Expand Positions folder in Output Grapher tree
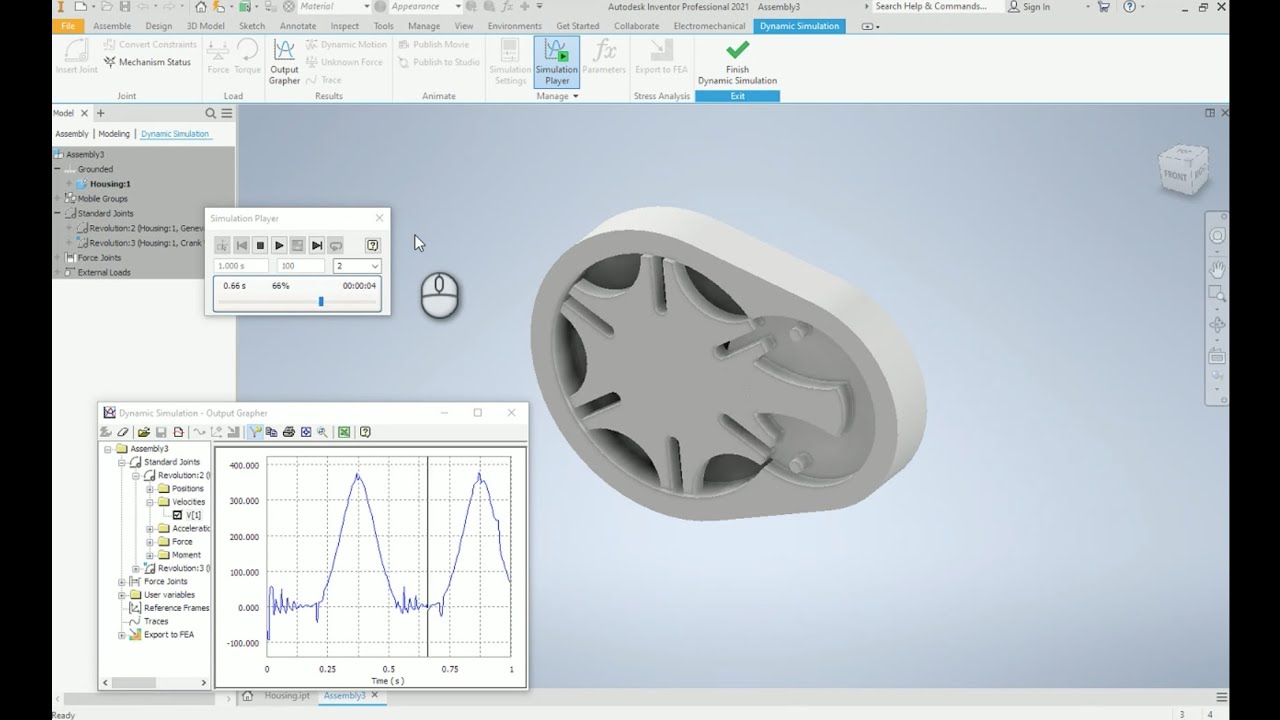The image size is (1280, 720). coord(150,488)
